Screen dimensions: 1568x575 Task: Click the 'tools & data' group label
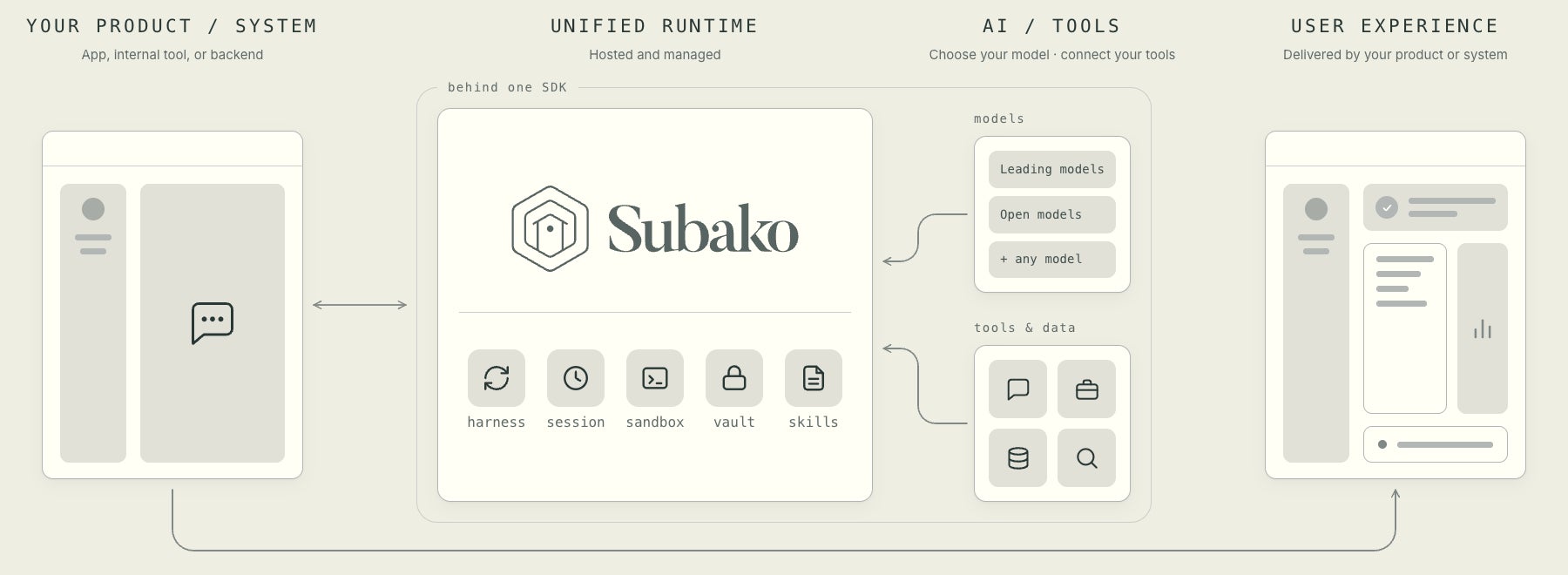click(x=1024, y=328)
